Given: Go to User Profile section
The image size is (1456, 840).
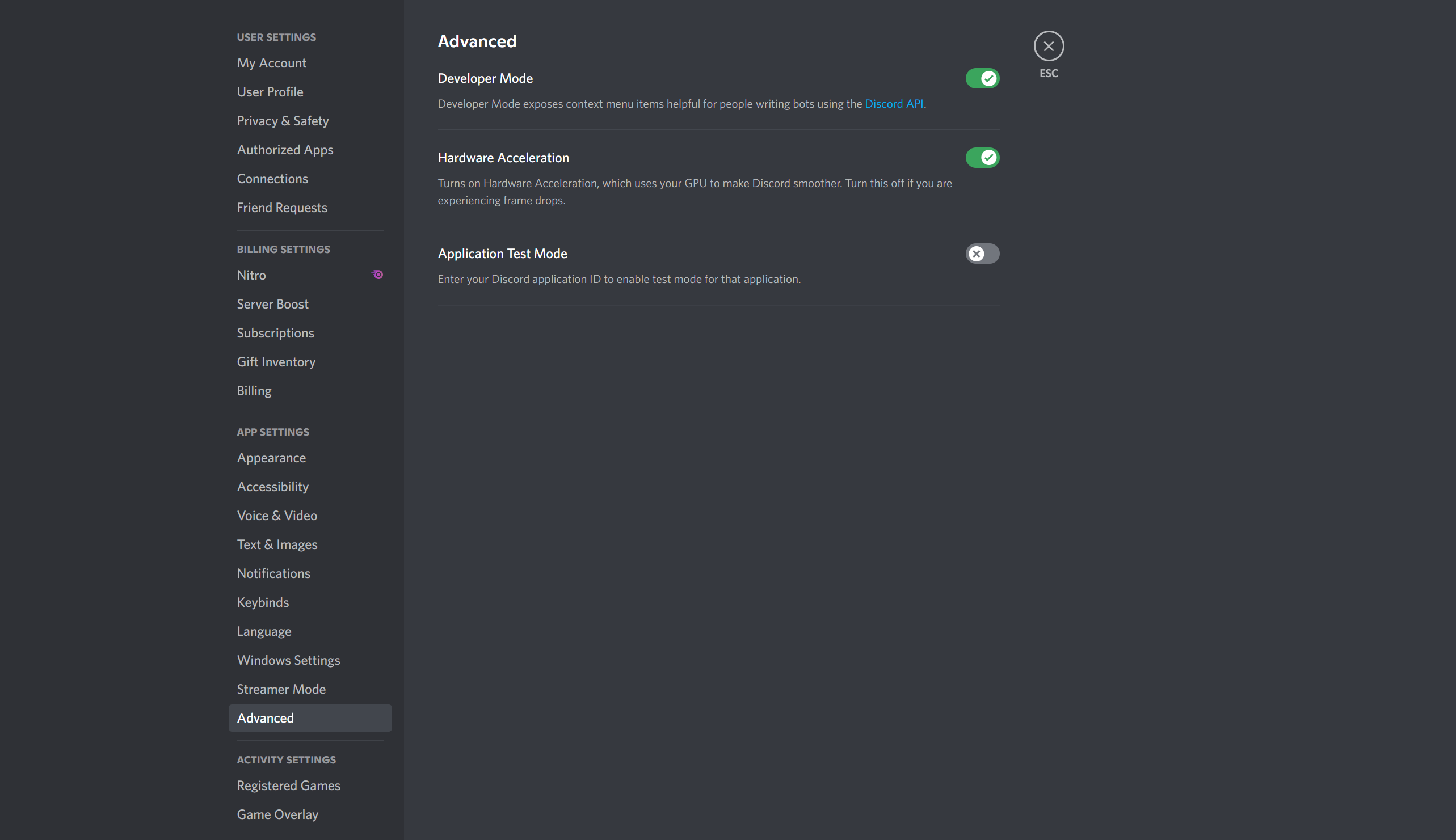Looking at the screenshot, I should pyautogui.click(x=270, y=92).
